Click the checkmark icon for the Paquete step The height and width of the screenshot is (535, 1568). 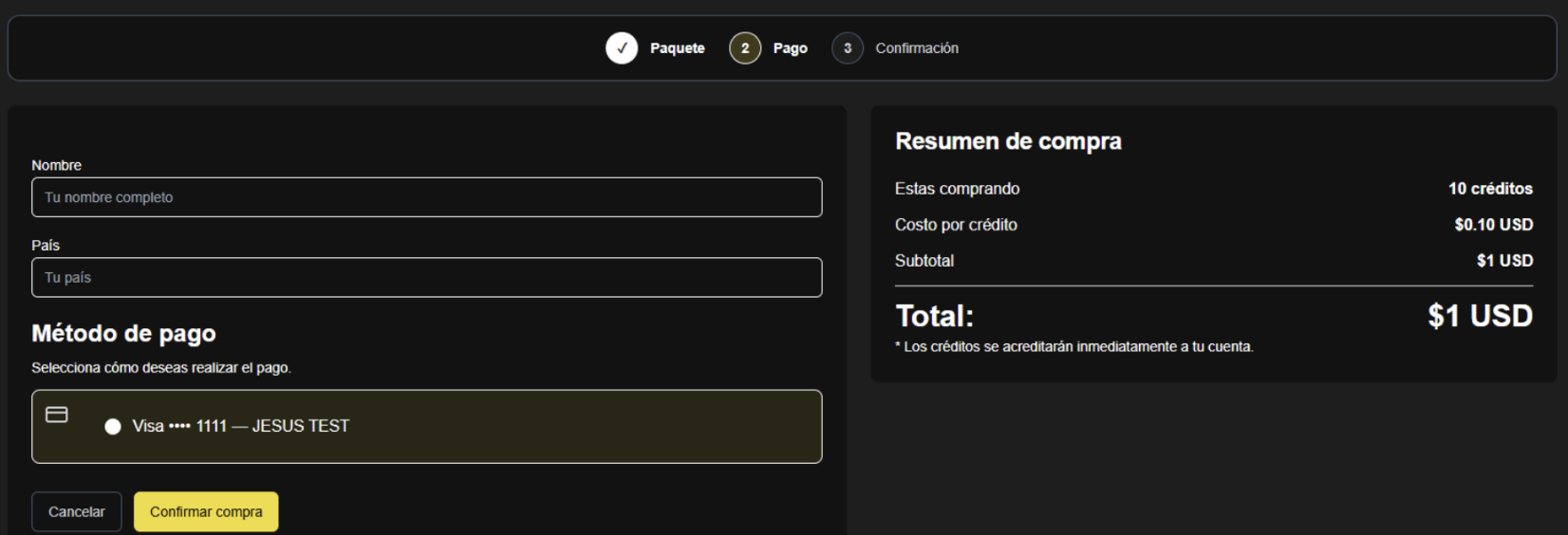click(622, 47)
